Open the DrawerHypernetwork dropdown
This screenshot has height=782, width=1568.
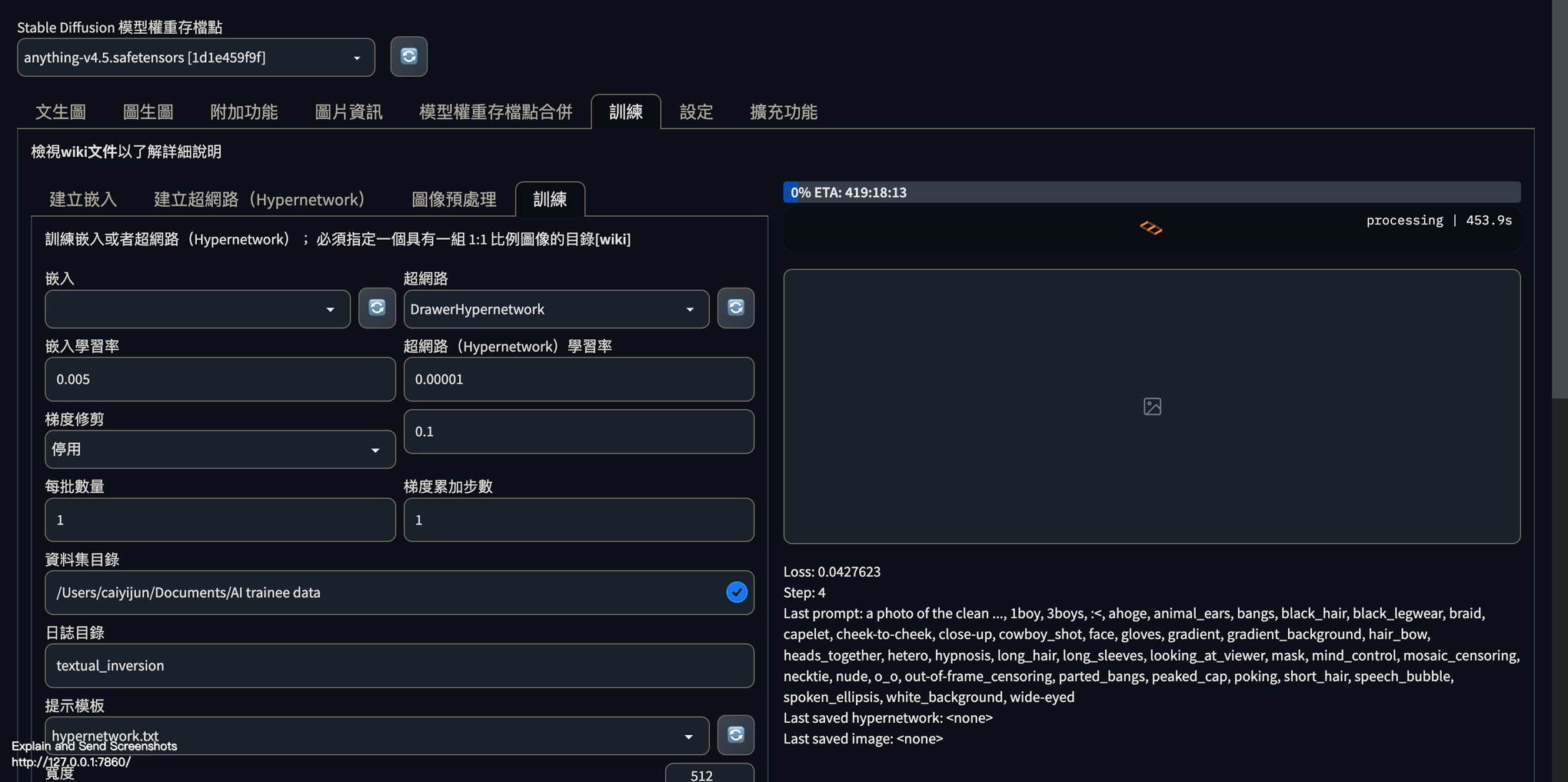tap(555, 309)
